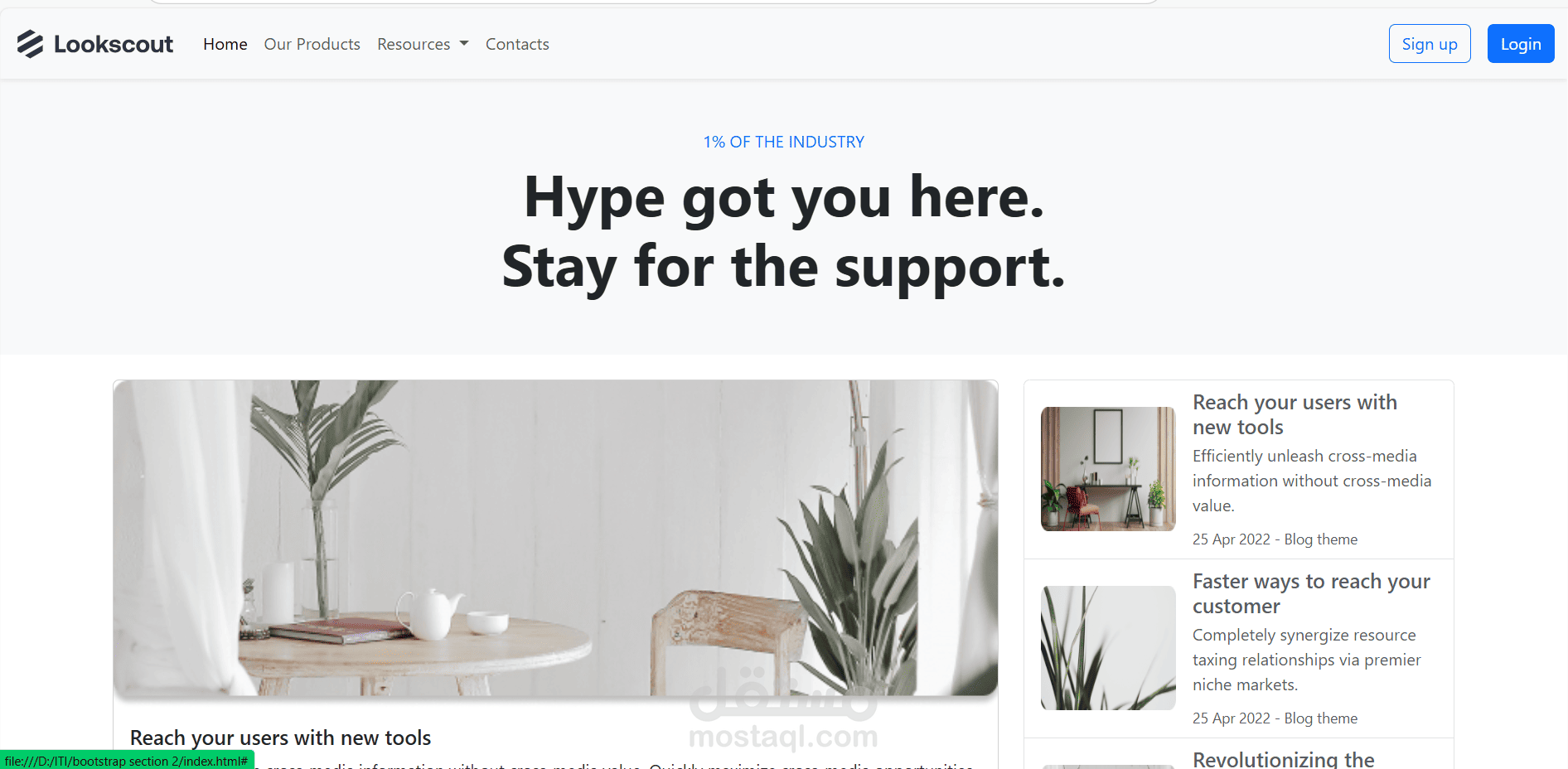Click the Lookscout logo icon

tap(30, 44)
